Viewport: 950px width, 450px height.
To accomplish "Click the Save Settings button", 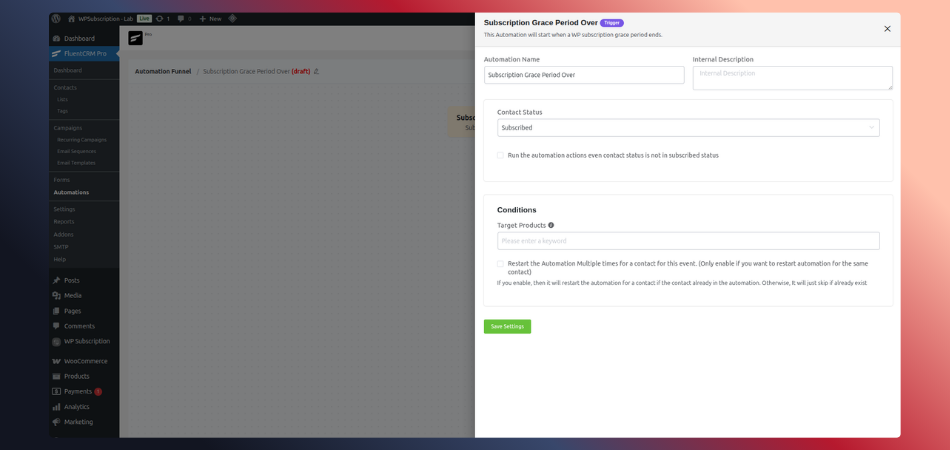I will 507,326.
